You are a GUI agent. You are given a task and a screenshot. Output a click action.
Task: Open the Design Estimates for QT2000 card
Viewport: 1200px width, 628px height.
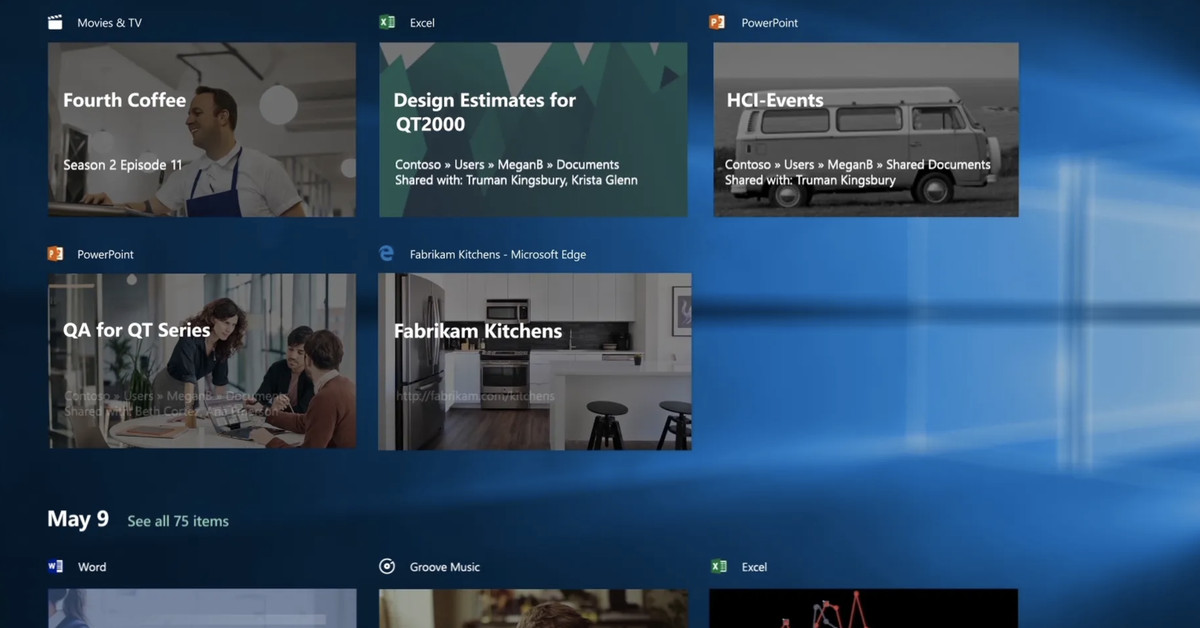[533, 129]
